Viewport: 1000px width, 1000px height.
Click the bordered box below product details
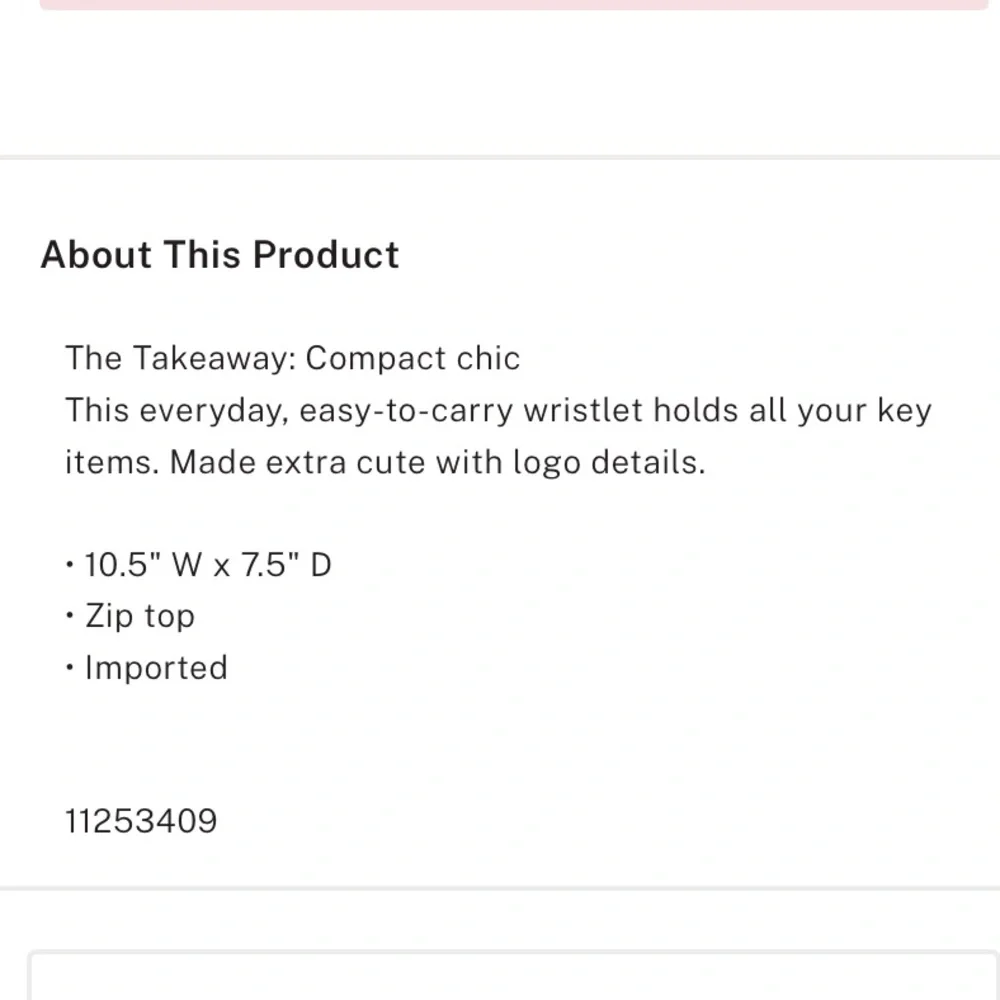point(514,975)
